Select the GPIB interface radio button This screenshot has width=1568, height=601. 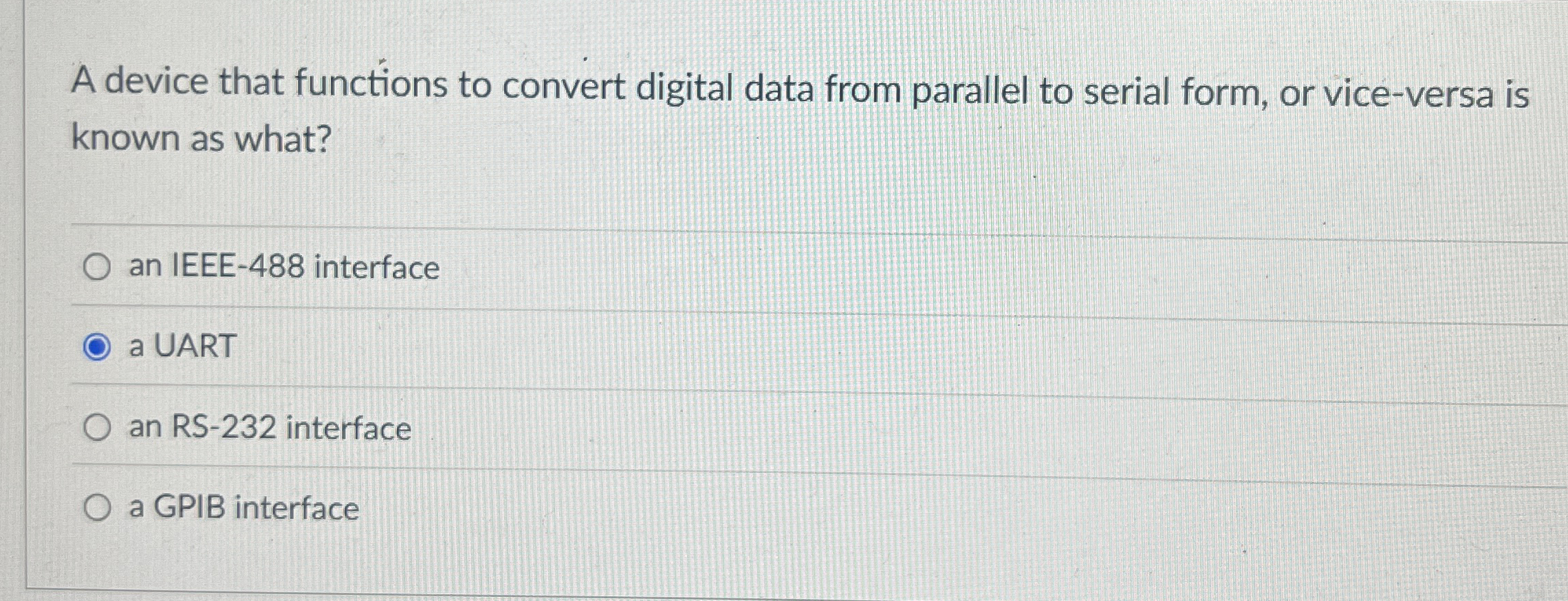pyautogui.click(x=97, y=507)
